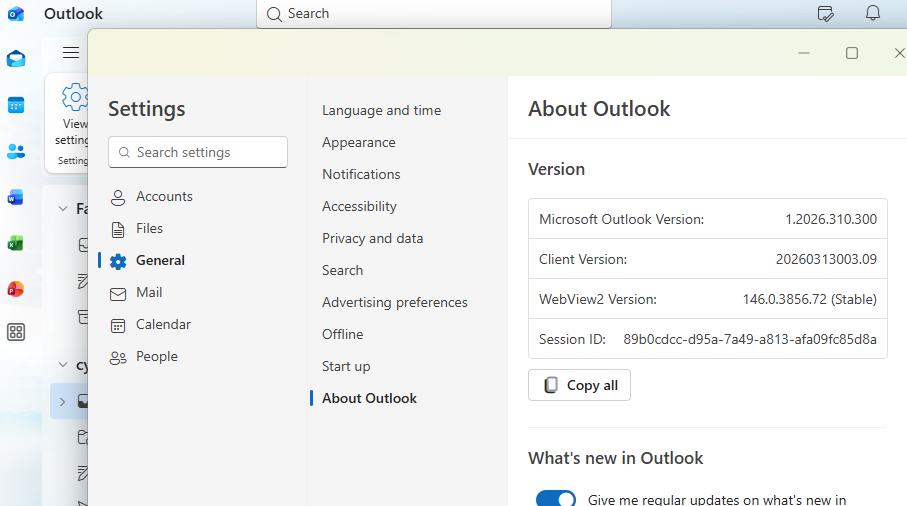907x506 pixels.
Task: Go to Advertising preferences
Action: tap(394, 302)
